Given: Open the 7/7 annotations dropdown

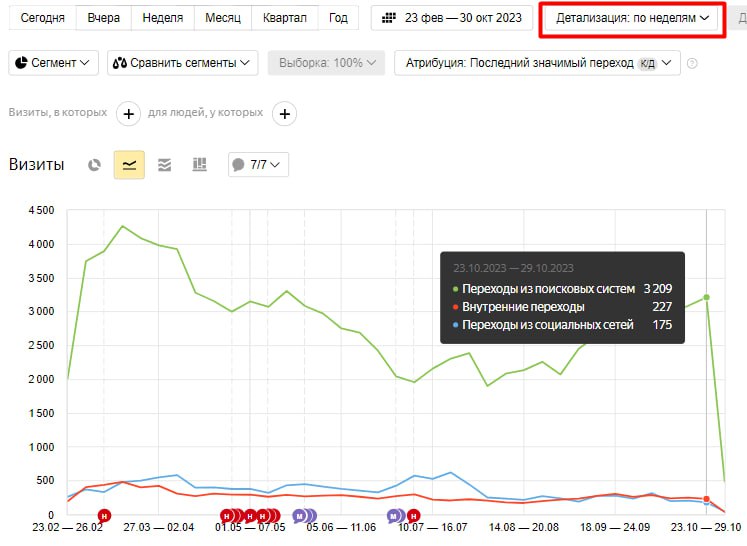Looking at the screenshot, I should [x=258, y=165].
